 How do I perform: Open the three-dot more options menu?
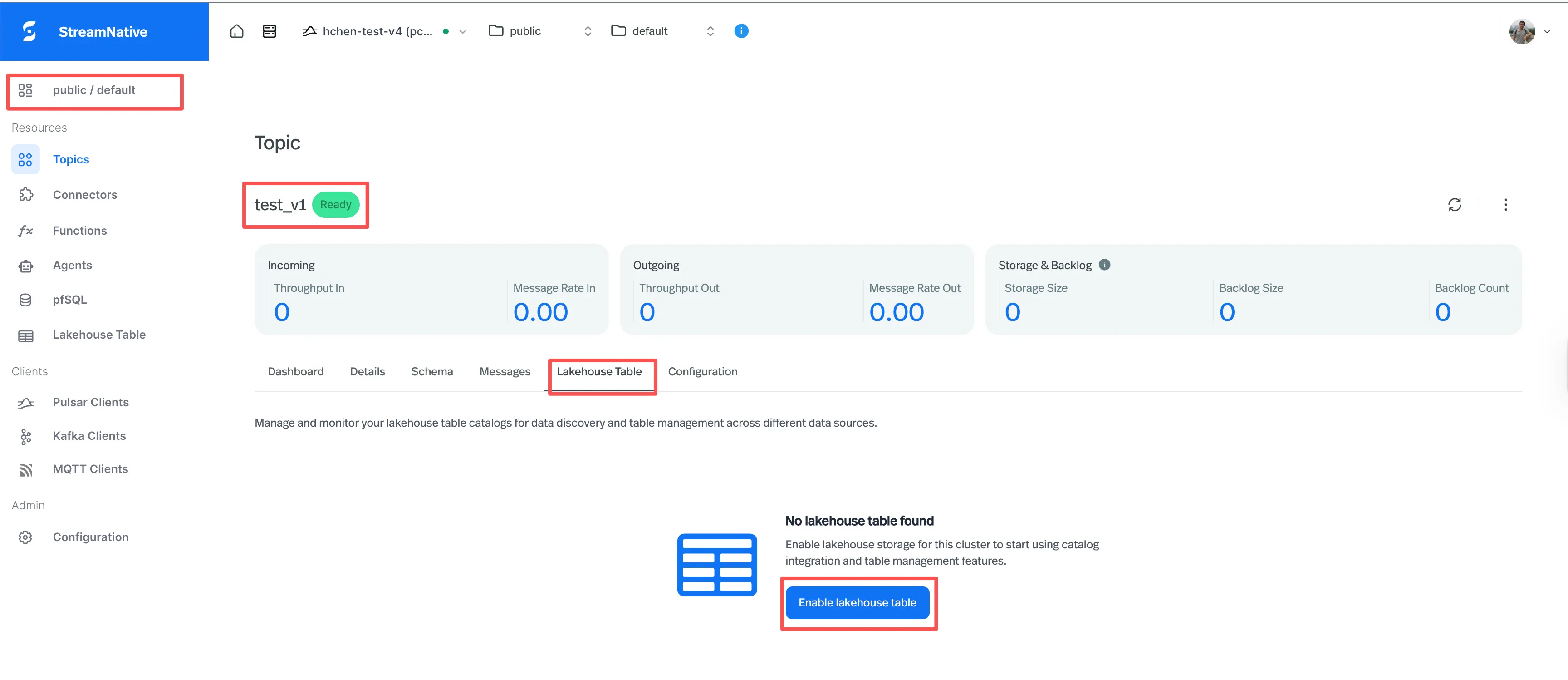click(1505, 205)
